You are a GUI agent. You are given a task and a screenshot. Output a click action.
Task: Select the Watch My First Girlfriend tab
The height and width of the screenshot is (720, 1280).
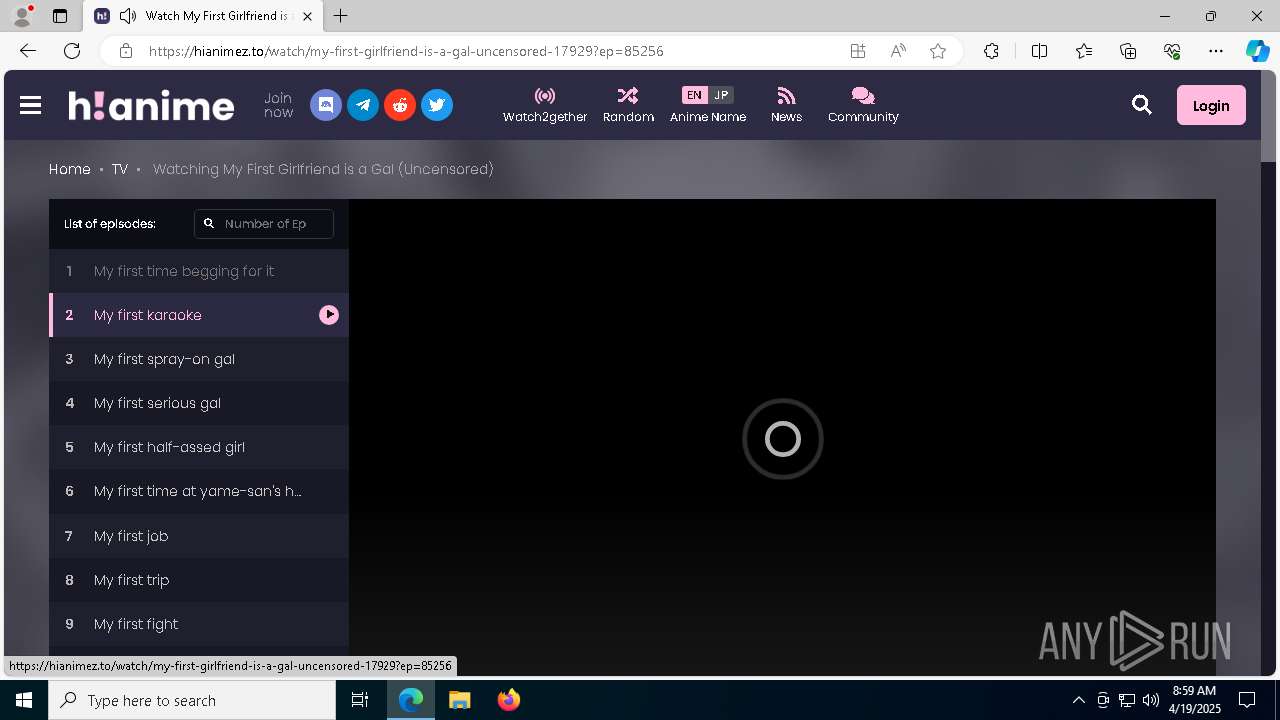tap(204, 16)
